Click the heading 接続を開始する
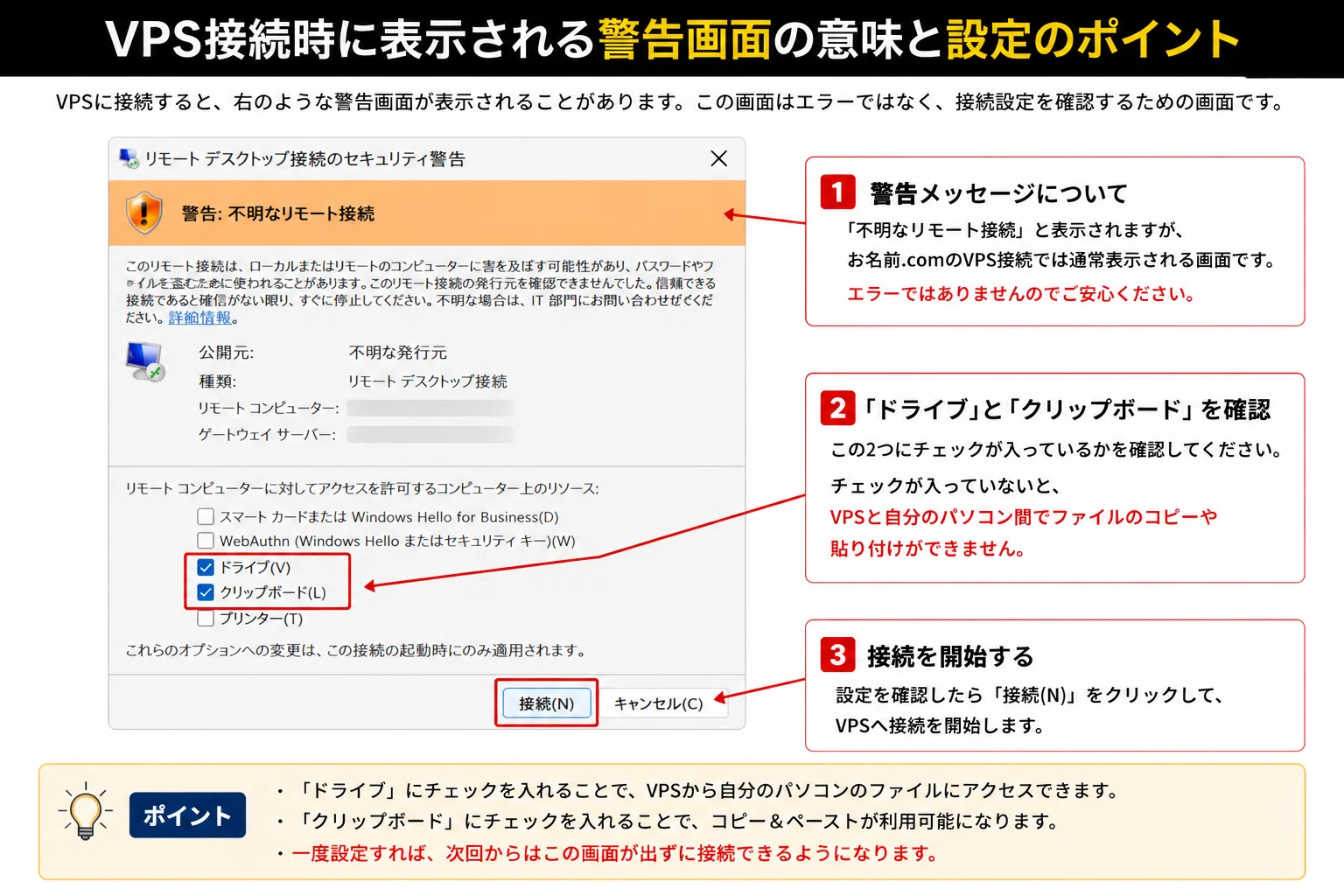 click(950, 656)
